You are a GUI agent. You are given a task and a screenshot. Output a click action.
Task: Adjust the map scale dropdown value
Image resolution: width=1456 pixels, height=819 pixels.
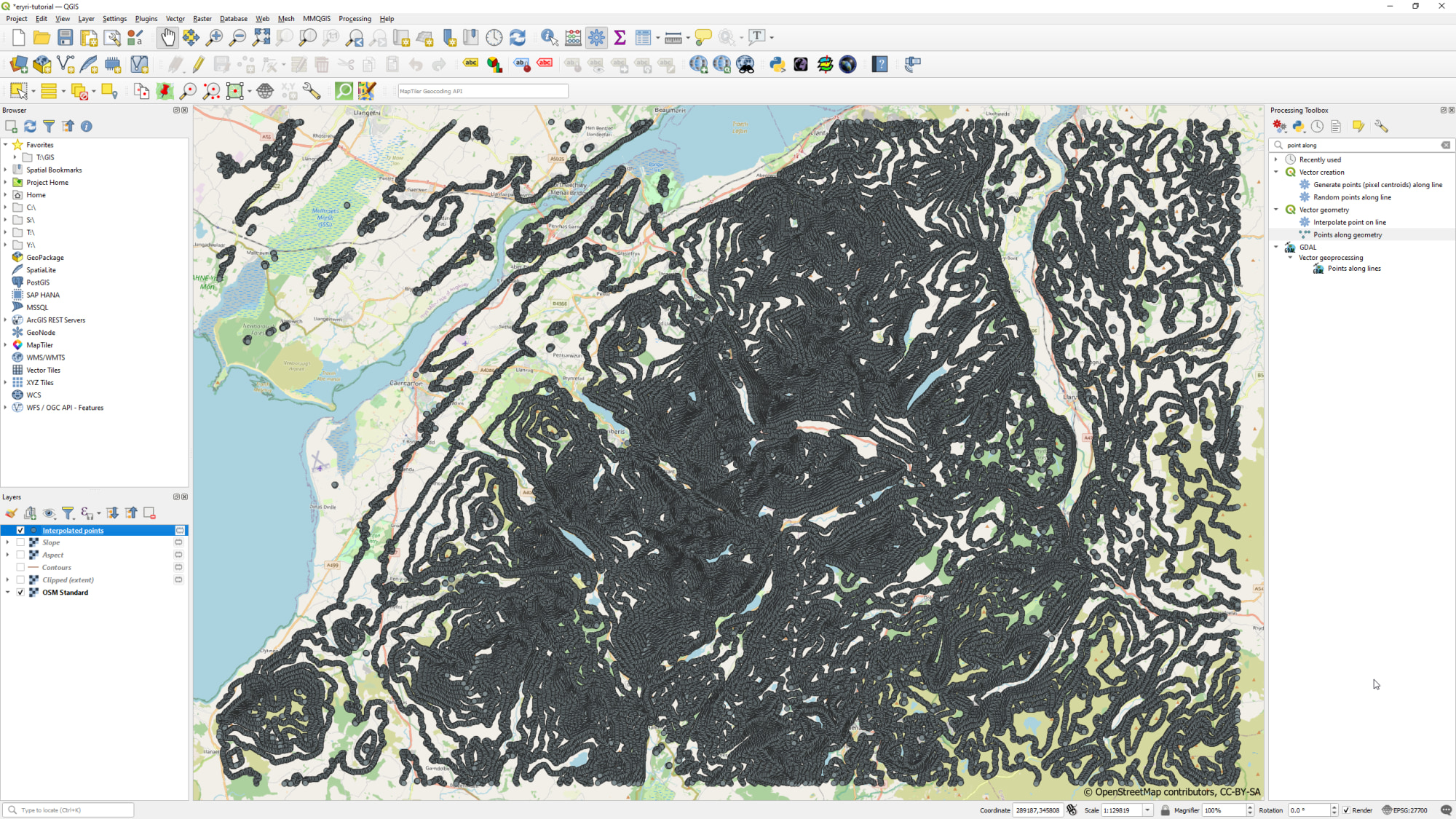tap(1148, 810)
